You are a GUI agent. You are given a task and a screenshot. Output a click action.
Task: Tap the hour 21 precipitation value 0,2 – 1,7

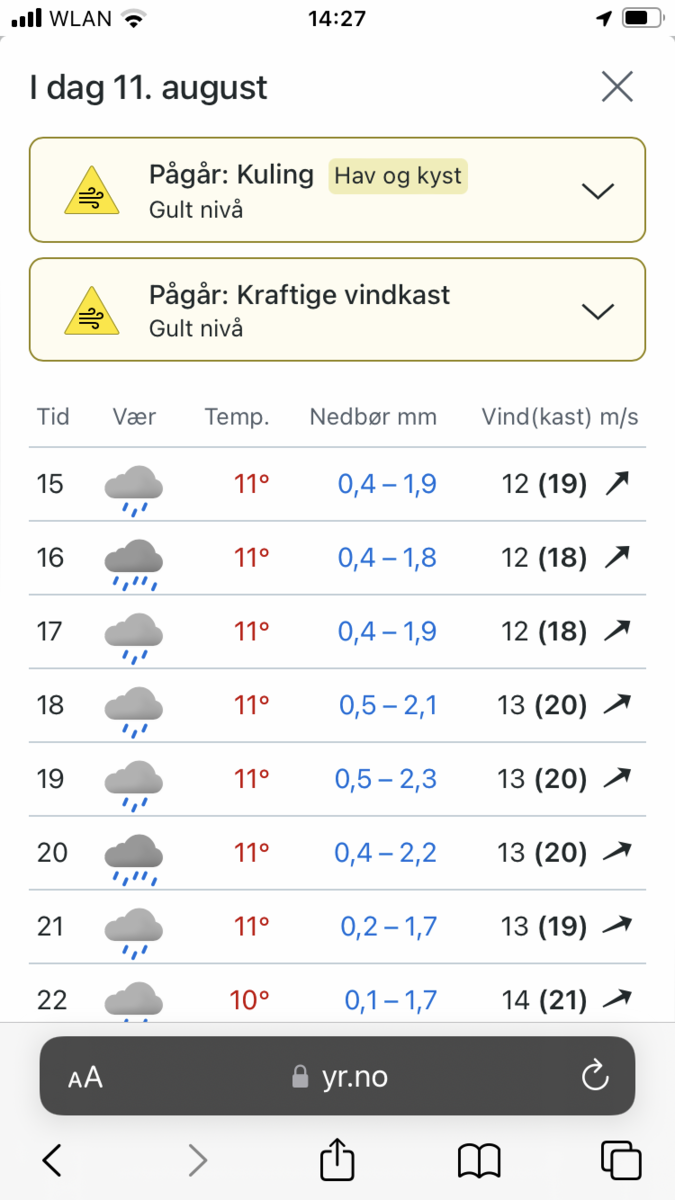(x=388, y=927)
